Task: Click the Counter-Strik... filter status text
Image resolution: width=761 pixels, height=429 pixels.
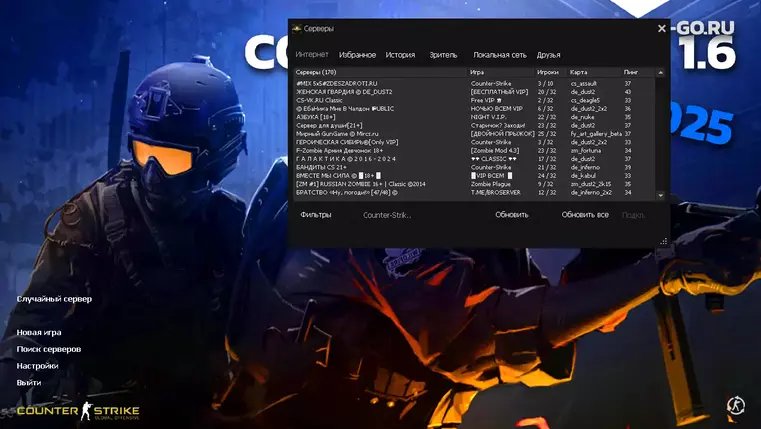Action: [x=387, y=215]
